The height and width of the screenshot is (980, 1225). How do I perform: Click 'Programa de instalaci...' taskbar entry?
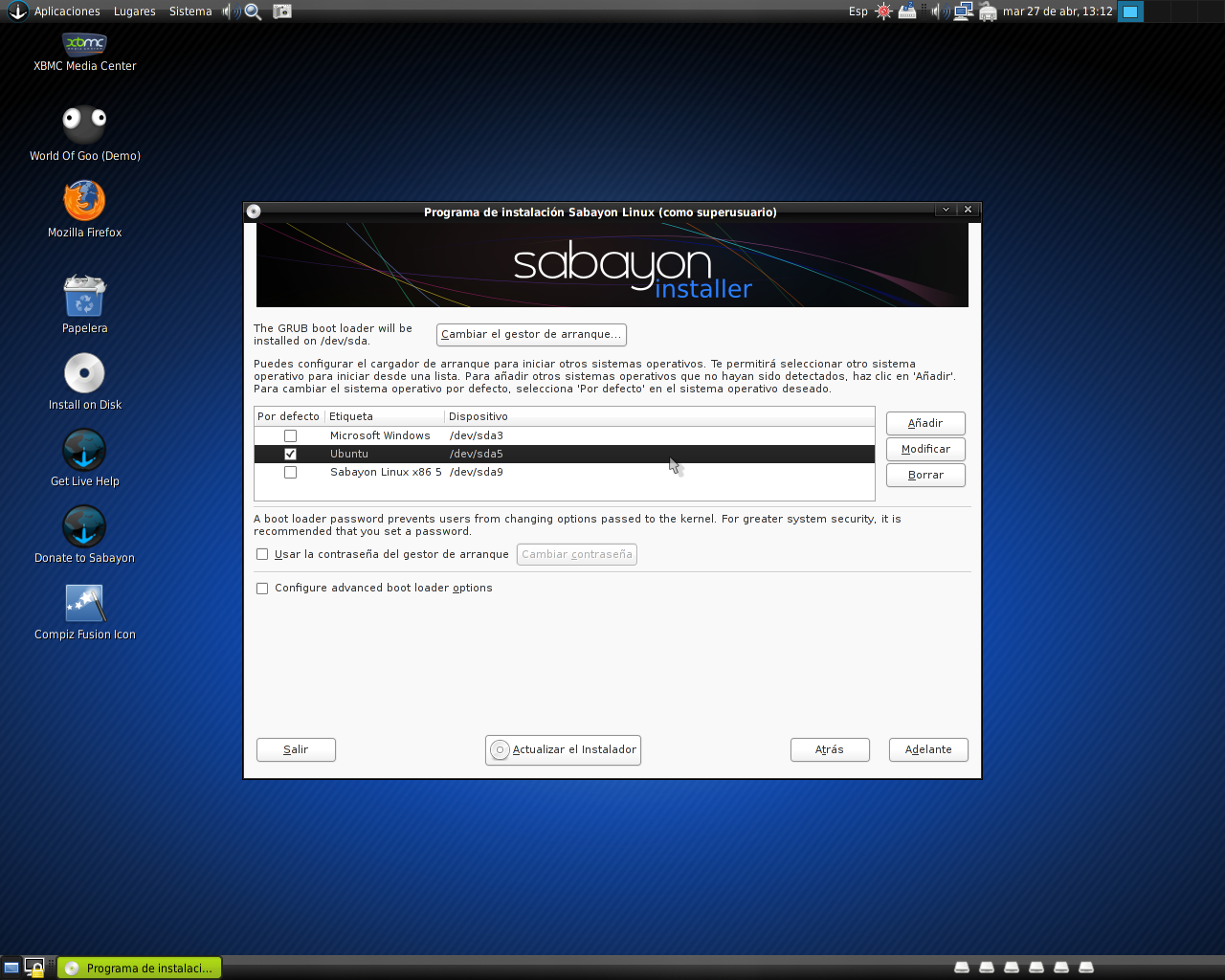coord(140,968)
